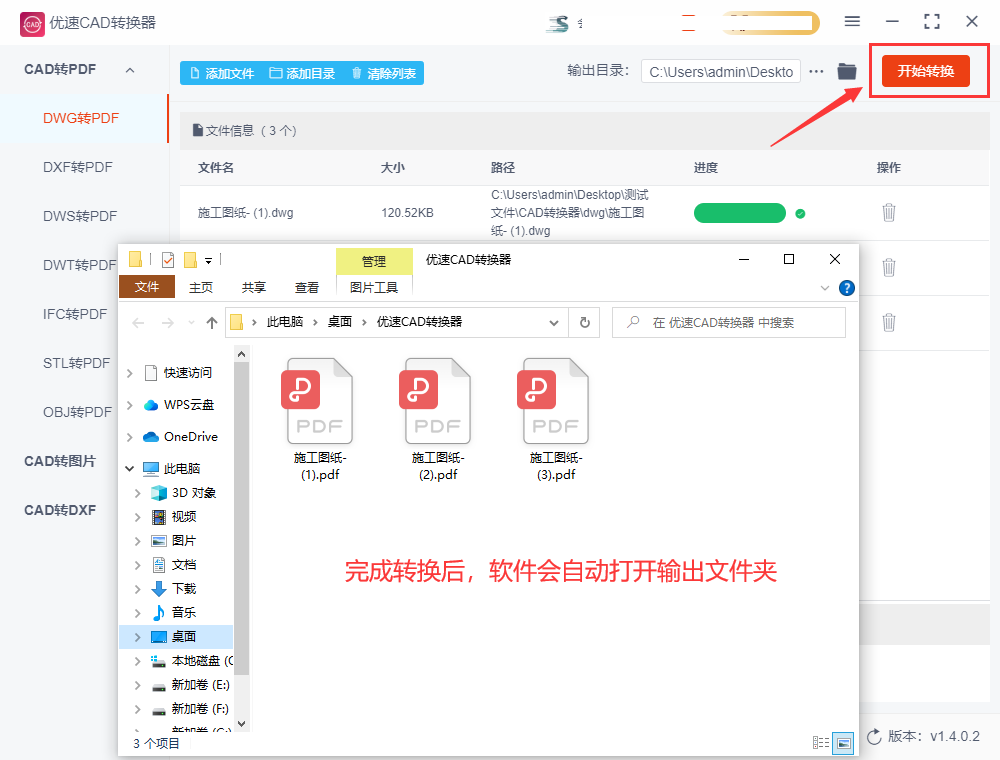The width and height of the screenshot is (1000, 760).
Task: Select the 施工图纸-(3).pdf file
Action: point(555,420)
